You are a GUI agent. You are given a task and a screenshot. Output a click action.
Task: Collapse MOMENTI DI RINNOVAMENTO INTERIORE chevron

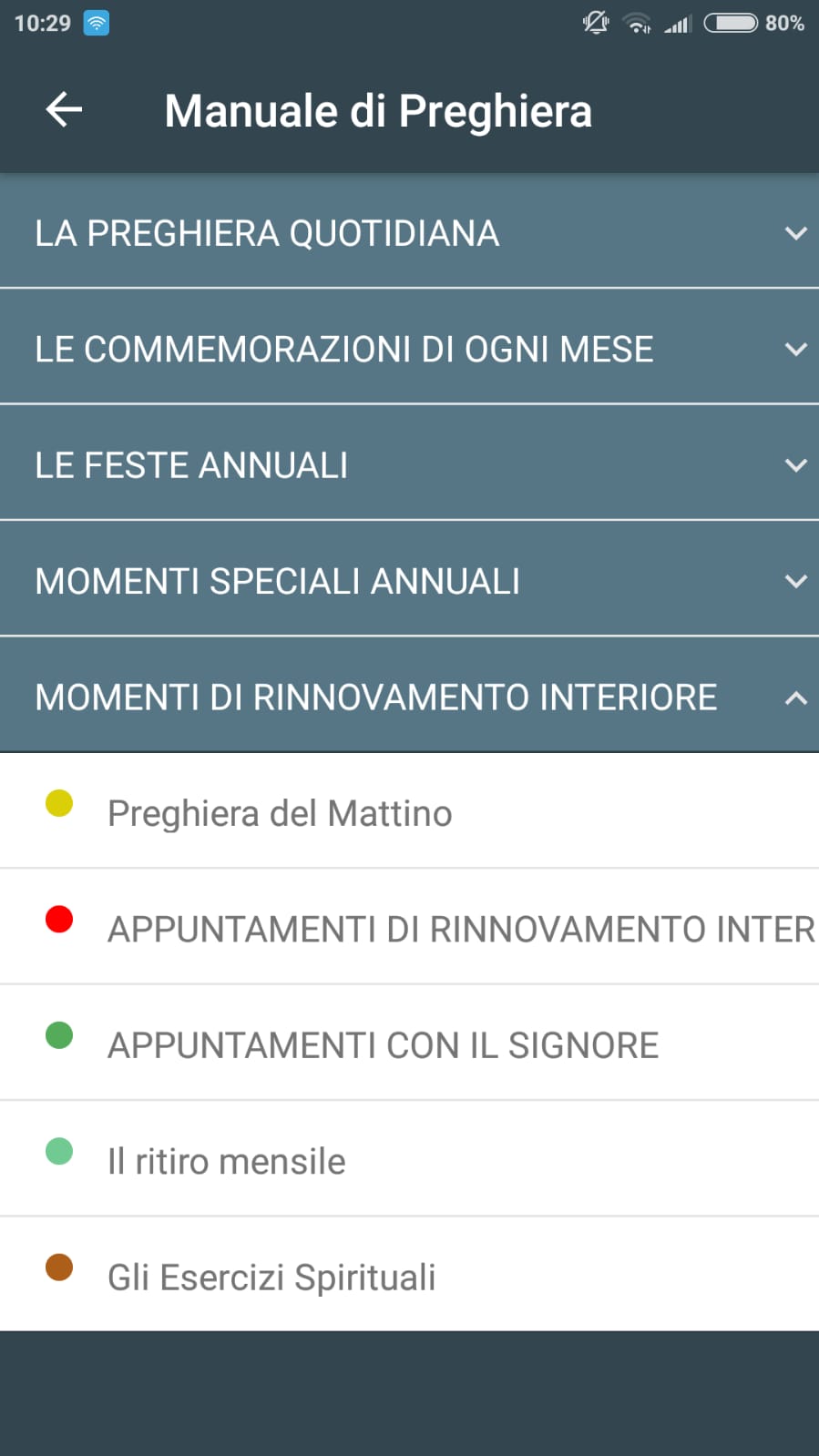pyautogui.click(x=795, y=697)
